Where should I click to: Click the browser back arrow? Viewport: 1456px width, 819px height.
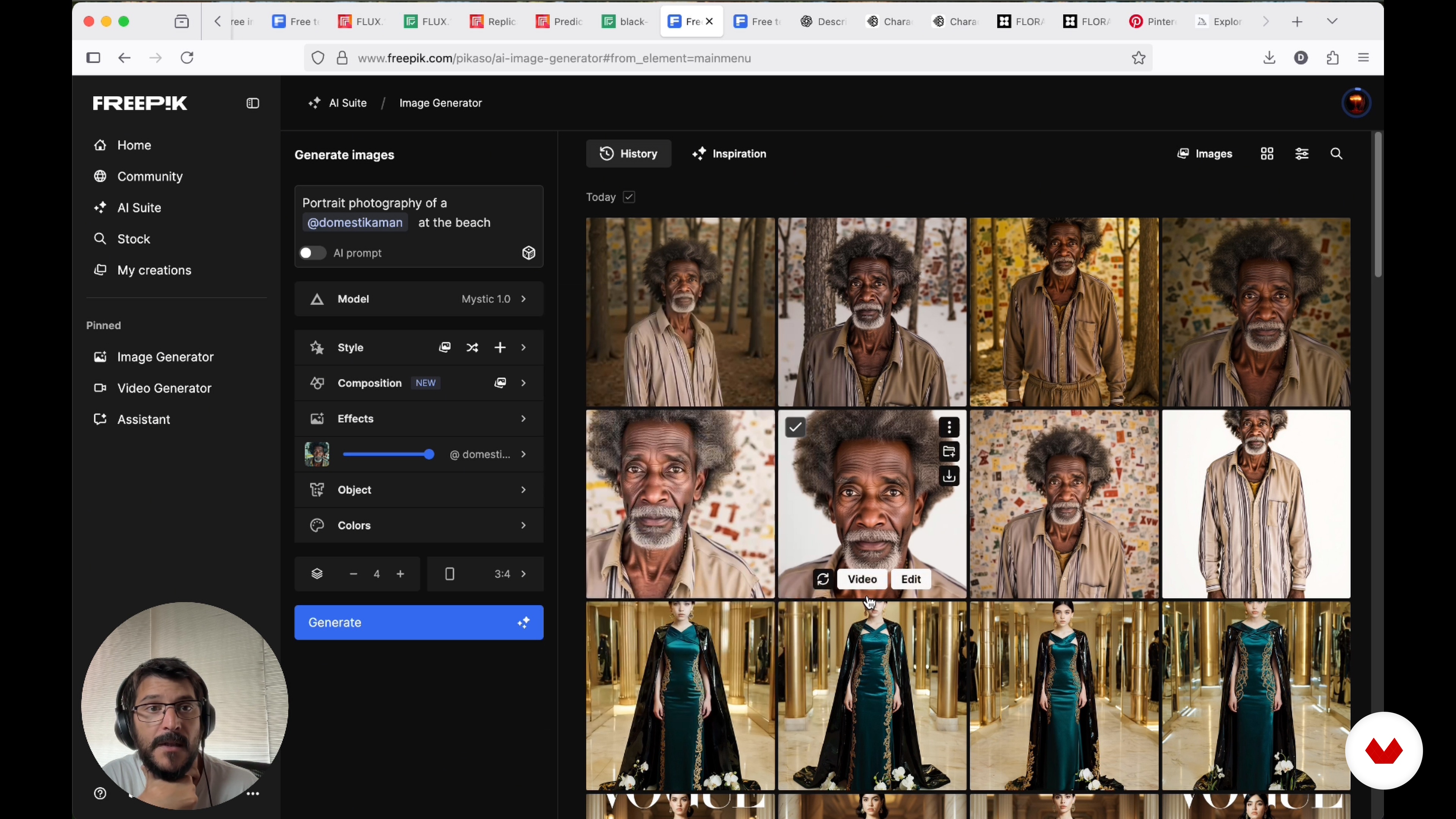[124, 58]
